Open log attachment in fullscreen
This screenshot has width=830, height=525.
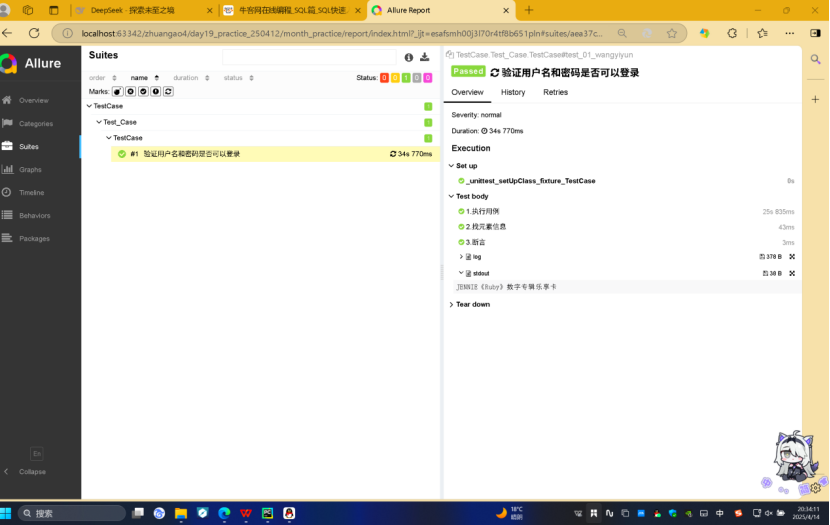pyautogui.click(x=792, y=257)
